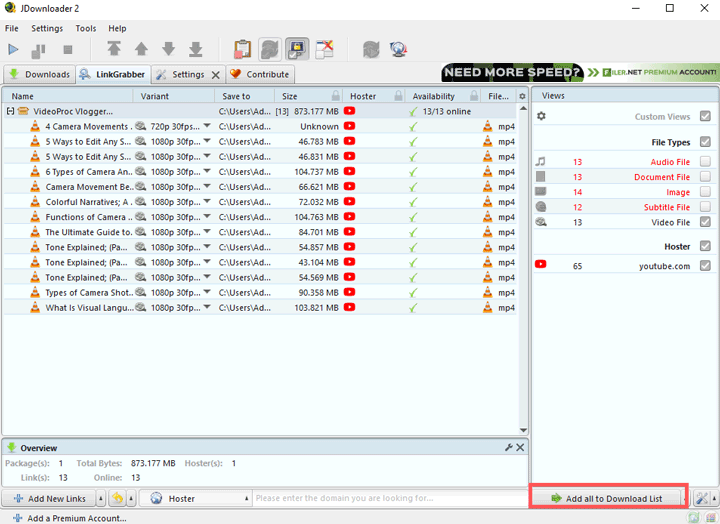Enable the Image checkbox

[x=705, y=192]
